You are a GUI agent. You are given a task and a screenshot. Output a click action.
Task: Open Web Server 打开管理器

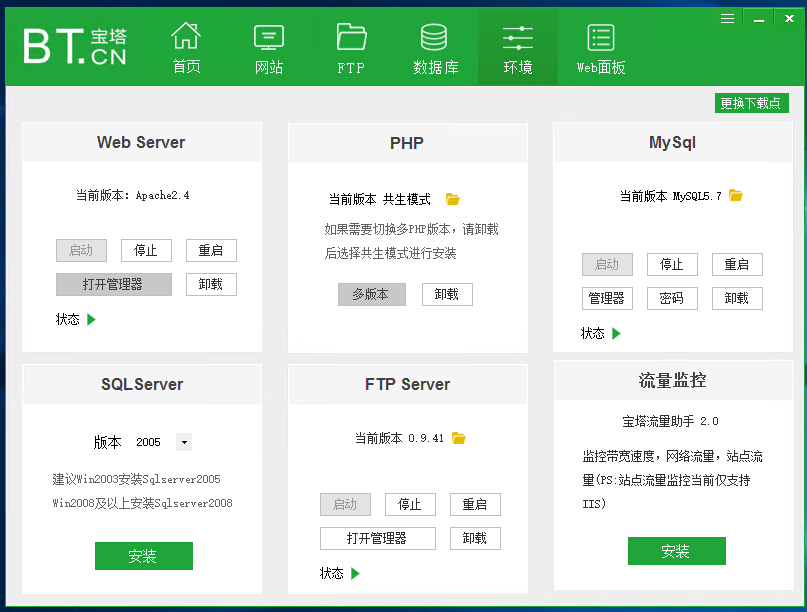point(114,284)
